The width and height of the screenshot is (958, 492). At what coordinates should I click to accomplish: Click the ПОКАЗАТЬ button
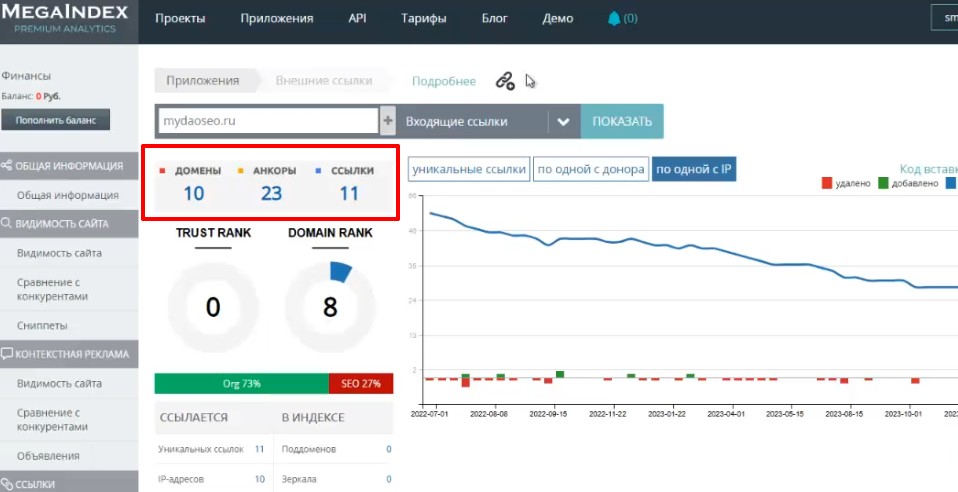click(622, 121)
